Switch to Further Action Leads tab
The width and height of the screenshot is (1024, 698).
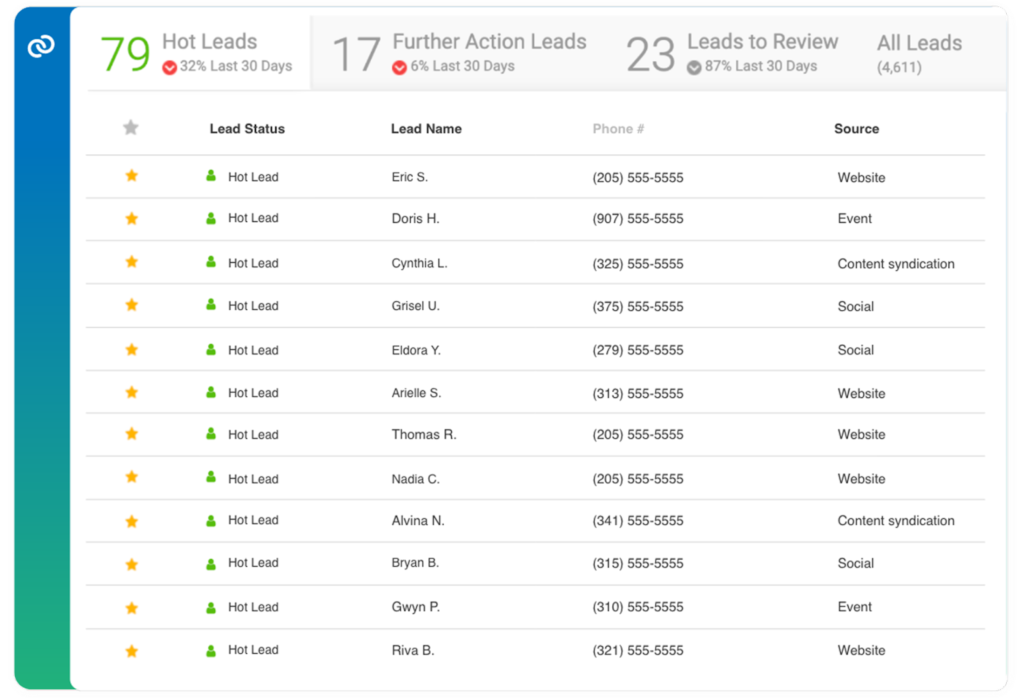[x=460, y=53]
